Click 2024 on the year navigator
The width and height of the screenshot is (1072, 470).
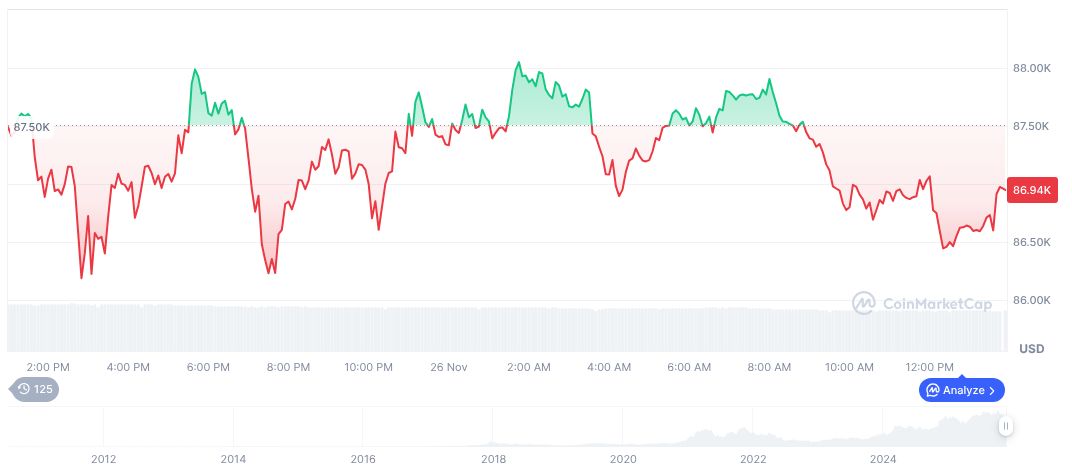pos(883,459)
